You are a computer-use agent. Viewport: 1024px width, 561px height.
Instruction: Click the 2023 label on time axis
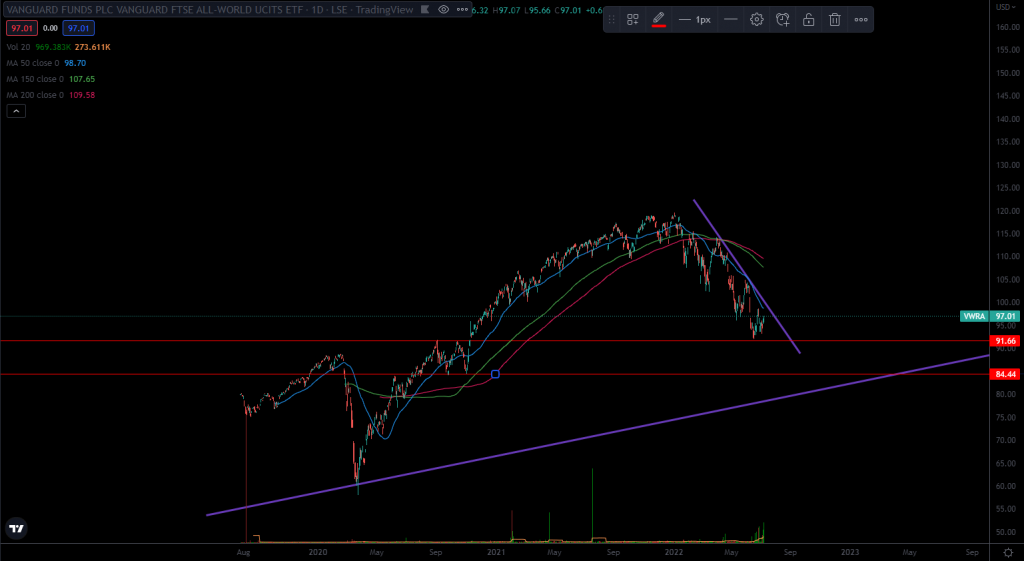point(850,553)
